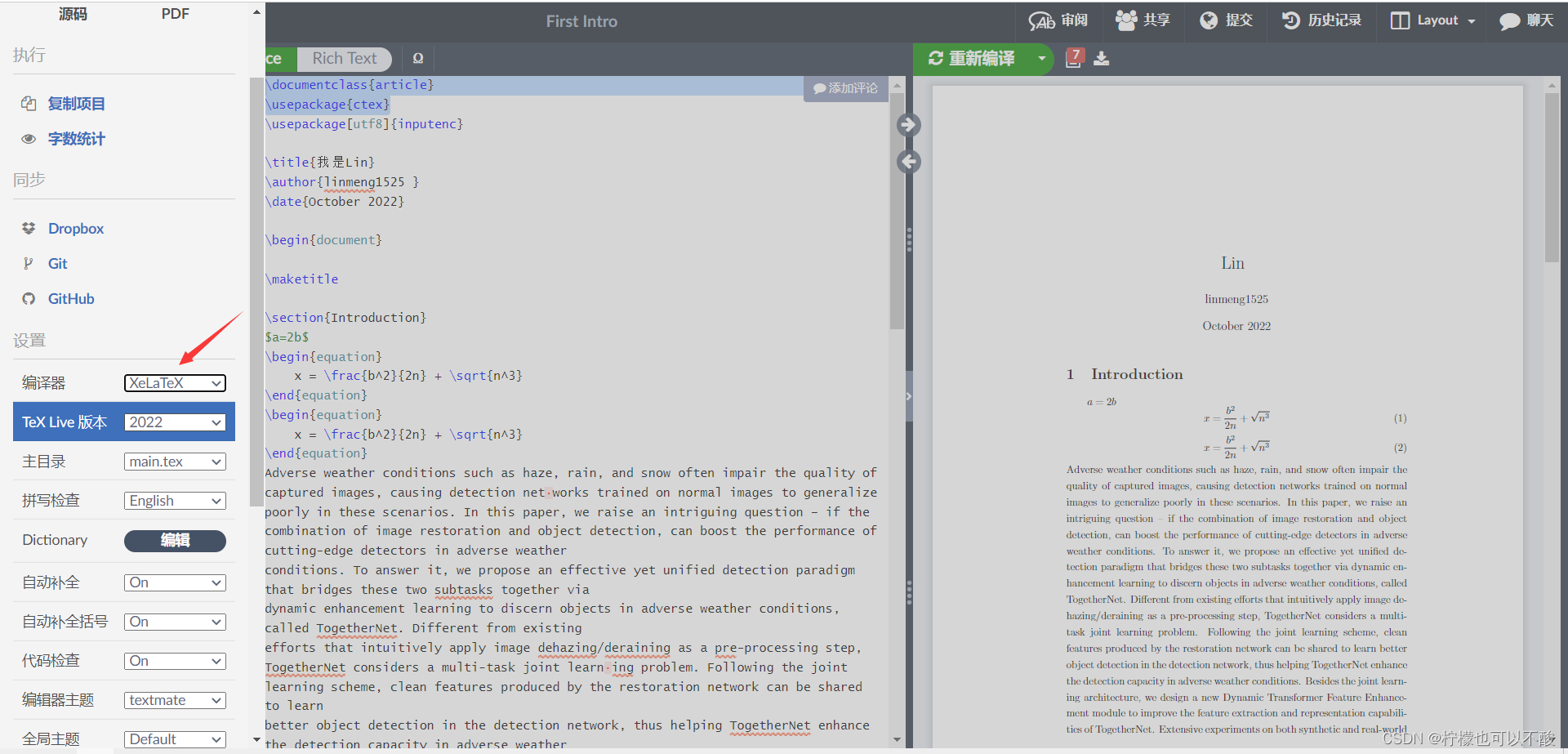
Task: Click the 1 Introduction heading in PDF
Action: [1125, 374]
